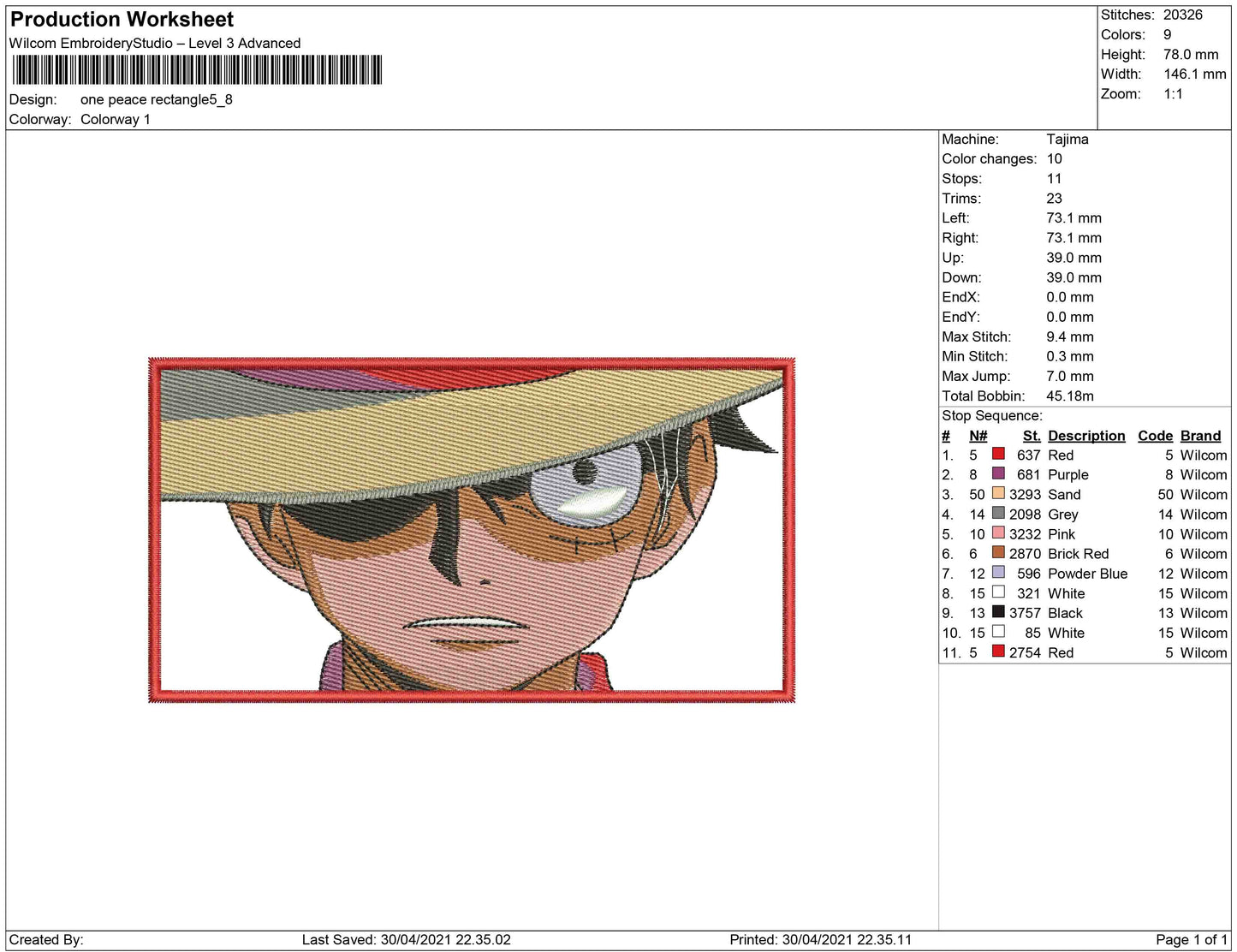The height and width of the screenshot is (952, 1237).
Task: Click the 'N#' column header
Action: pos(978,436)
